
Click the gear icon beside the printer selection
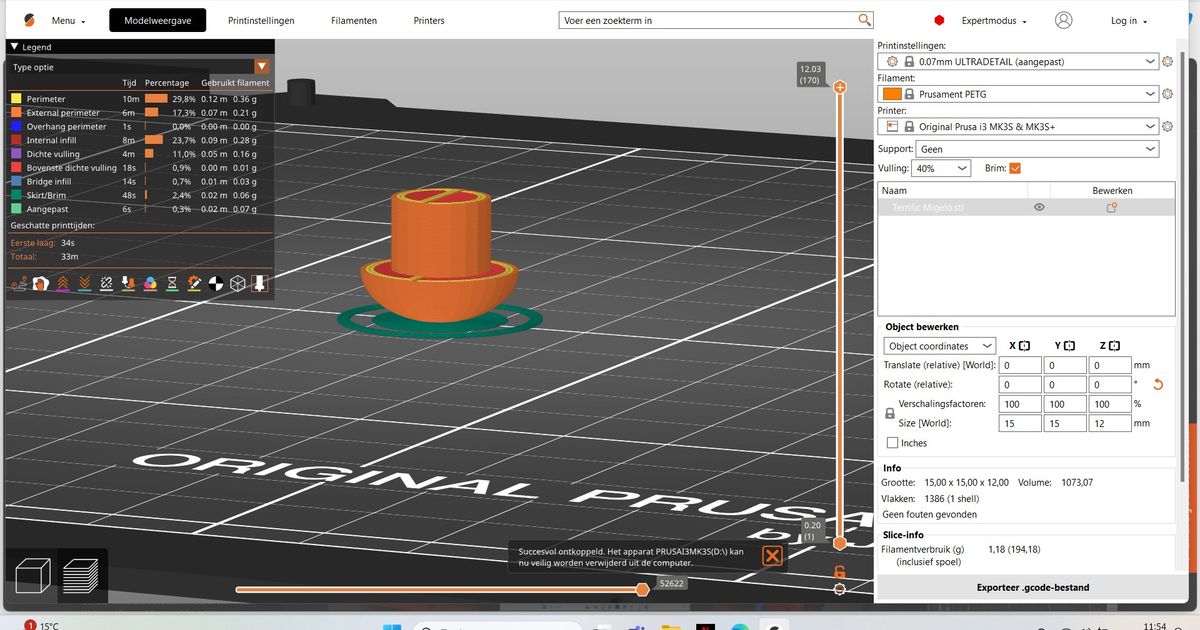(x=1167, y=126)
